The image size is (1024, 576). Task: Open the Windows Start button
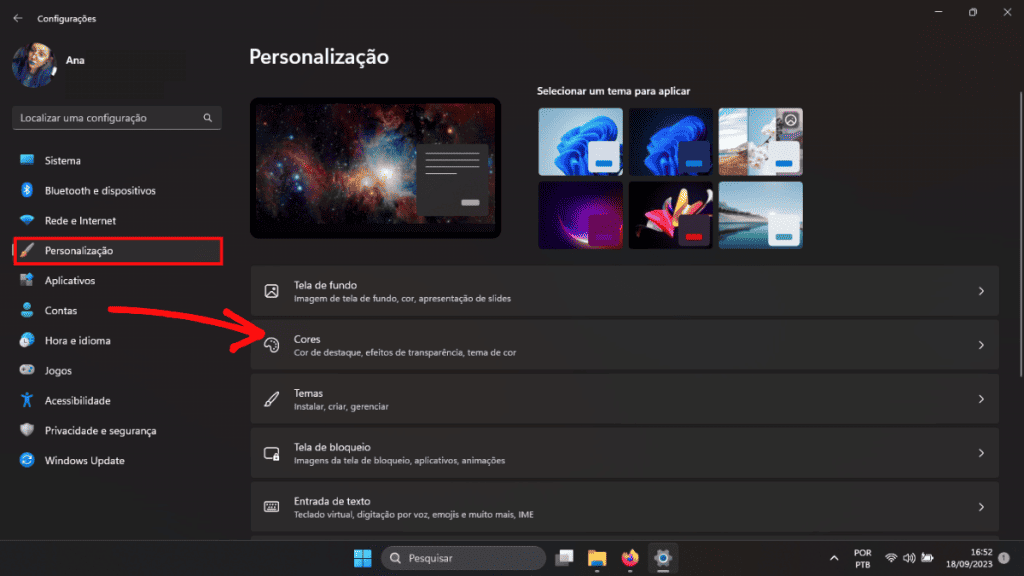click(x=362, y=558)
